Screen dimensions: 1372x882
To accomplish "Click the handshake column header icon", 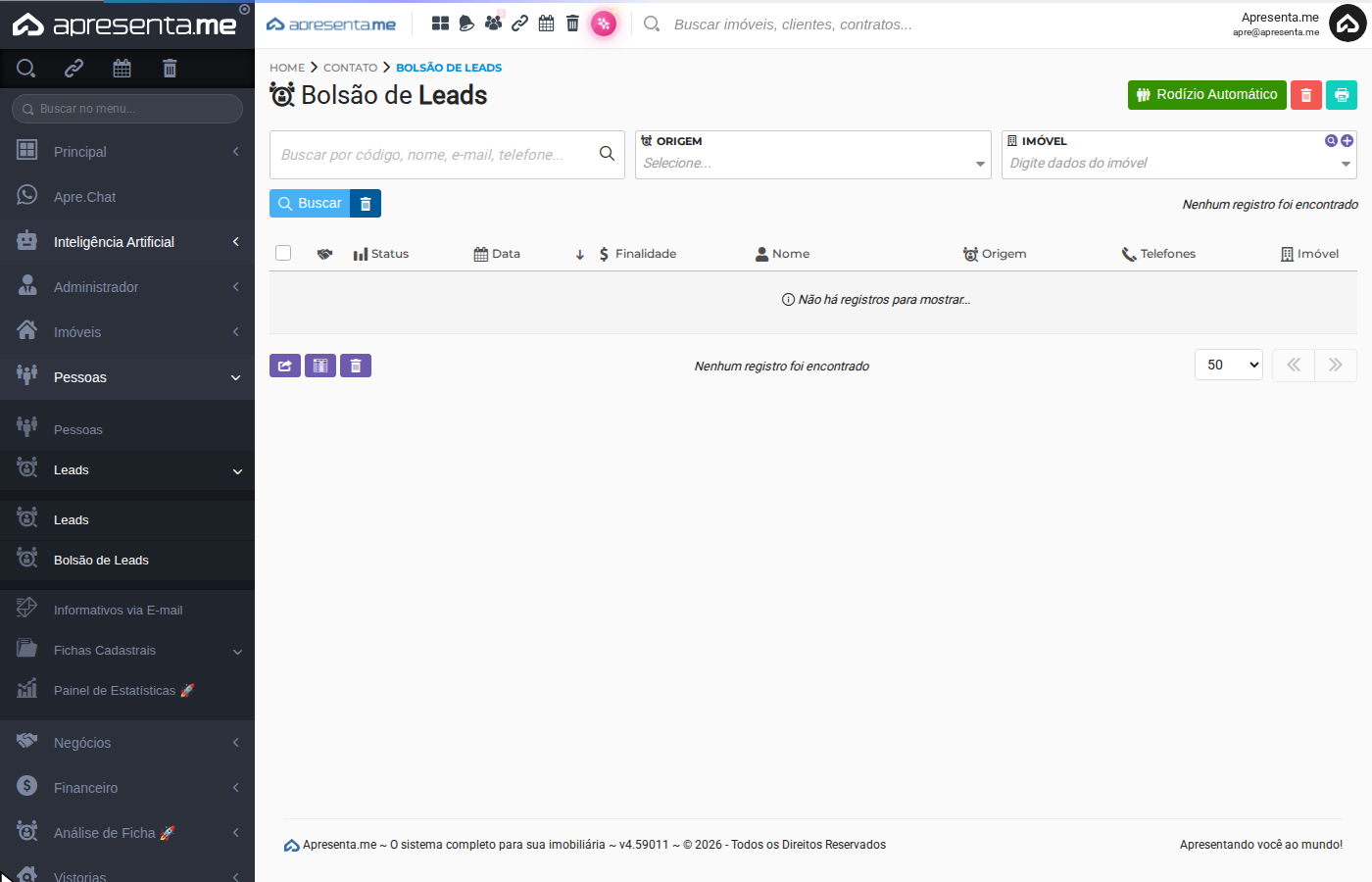I will coord(325,254).
